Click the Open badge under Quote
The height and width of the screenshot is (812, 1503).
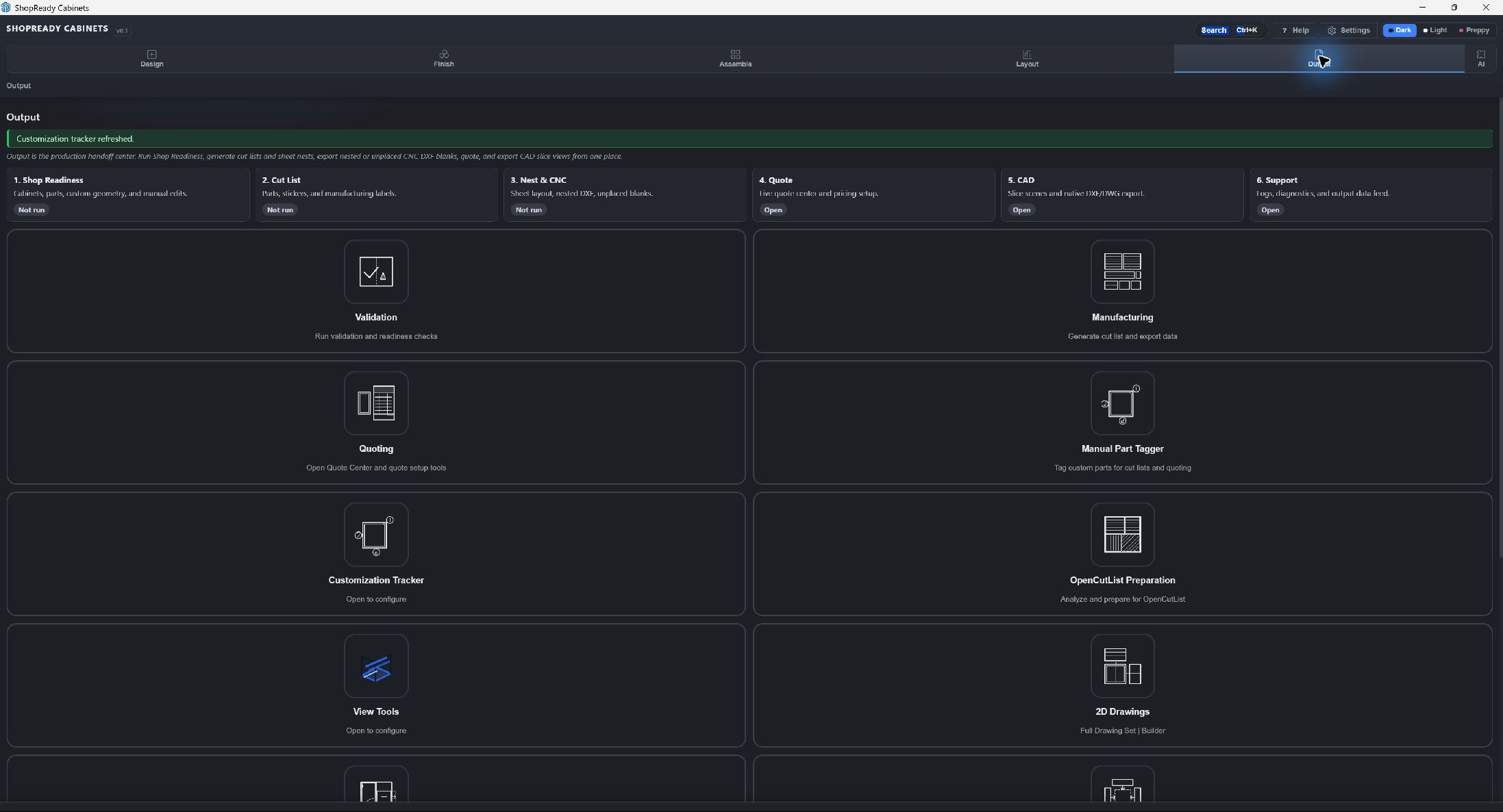point(773,210)
